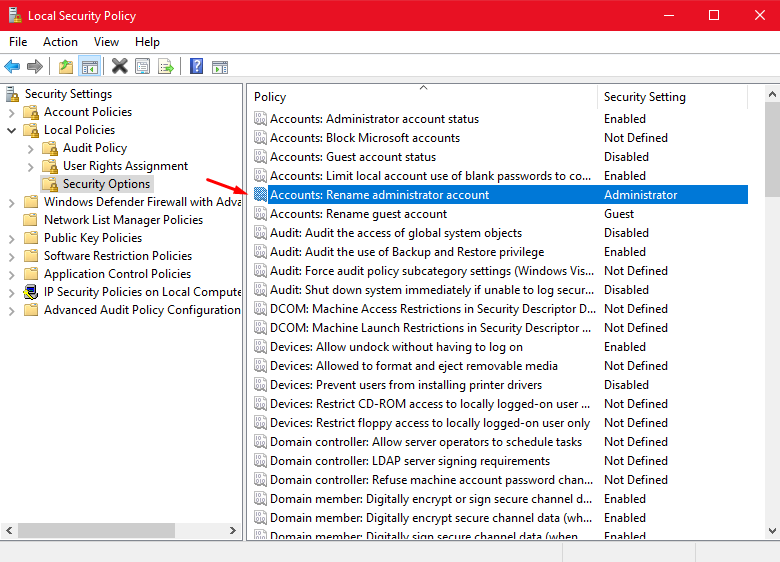The height and width of the screenshot is (562, 780).
Task: Click the 'Guest' security setting value
Action: [x=619, y=214]
